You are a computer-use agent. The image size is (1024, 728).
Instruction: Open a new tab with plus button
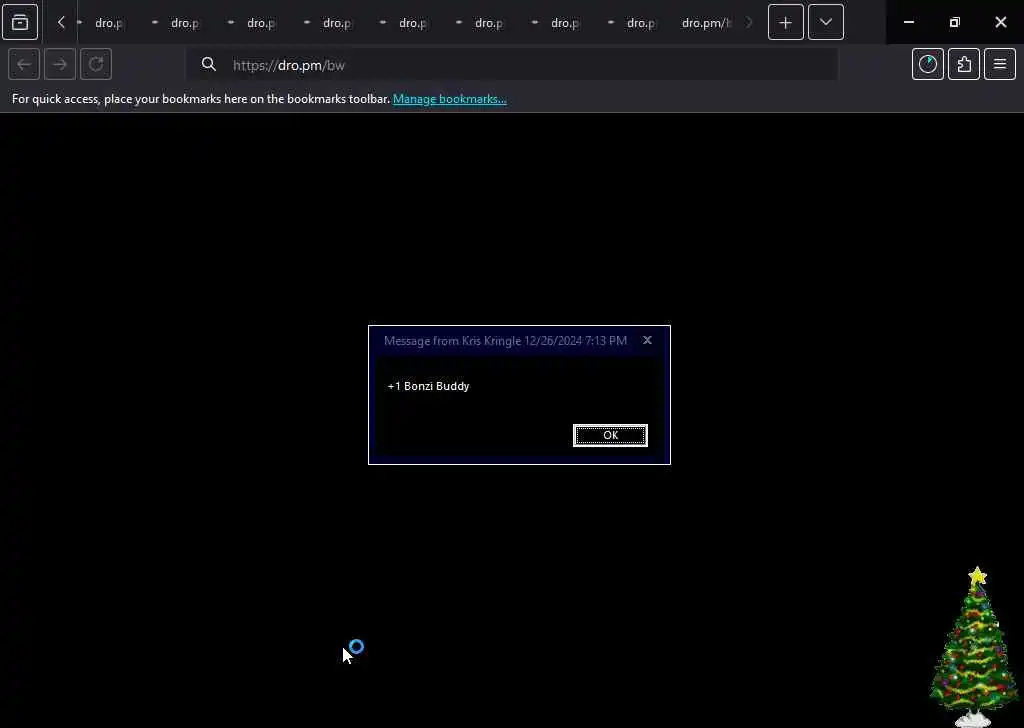[786, 22]
